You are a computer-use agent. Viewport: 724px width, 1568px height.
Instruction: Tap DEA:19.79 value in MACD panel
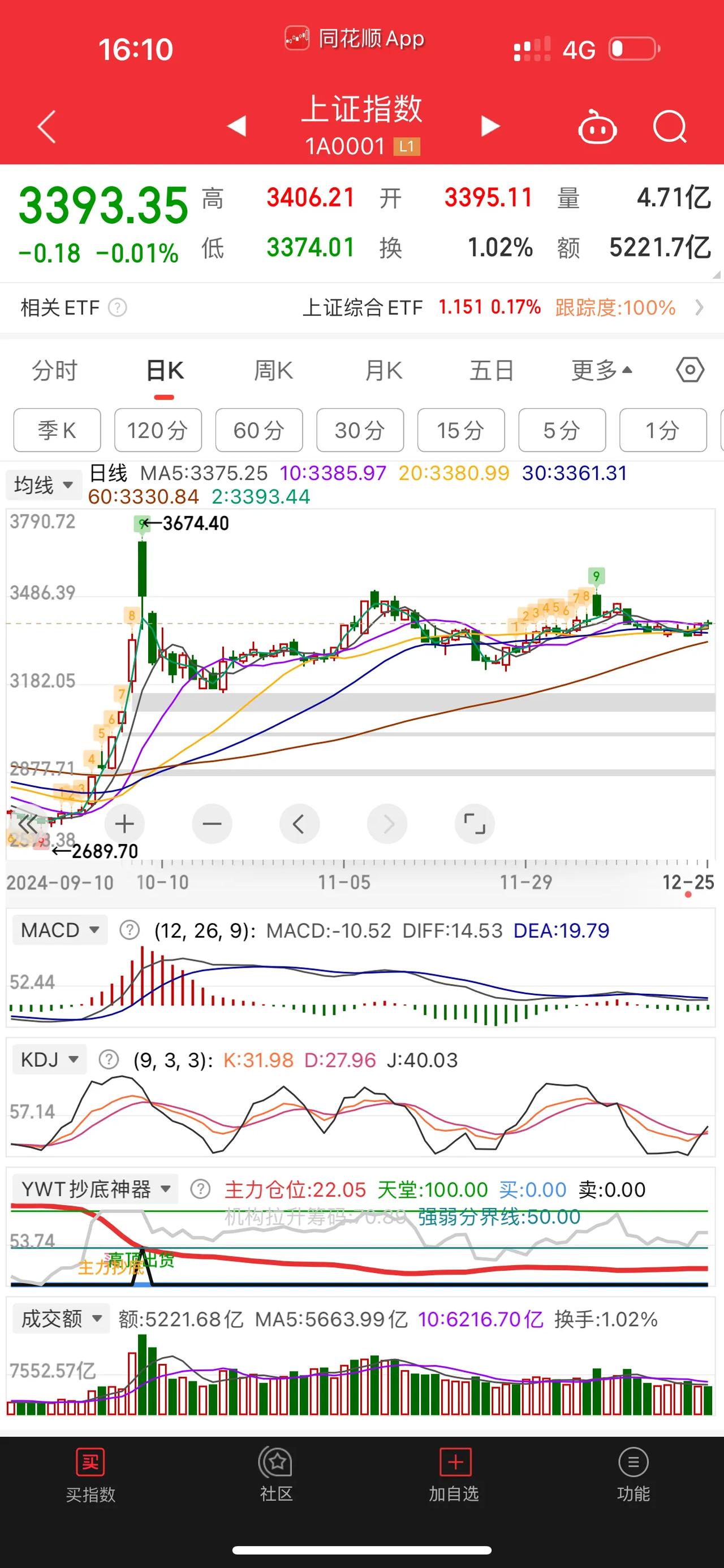click(x=561, y=930)
